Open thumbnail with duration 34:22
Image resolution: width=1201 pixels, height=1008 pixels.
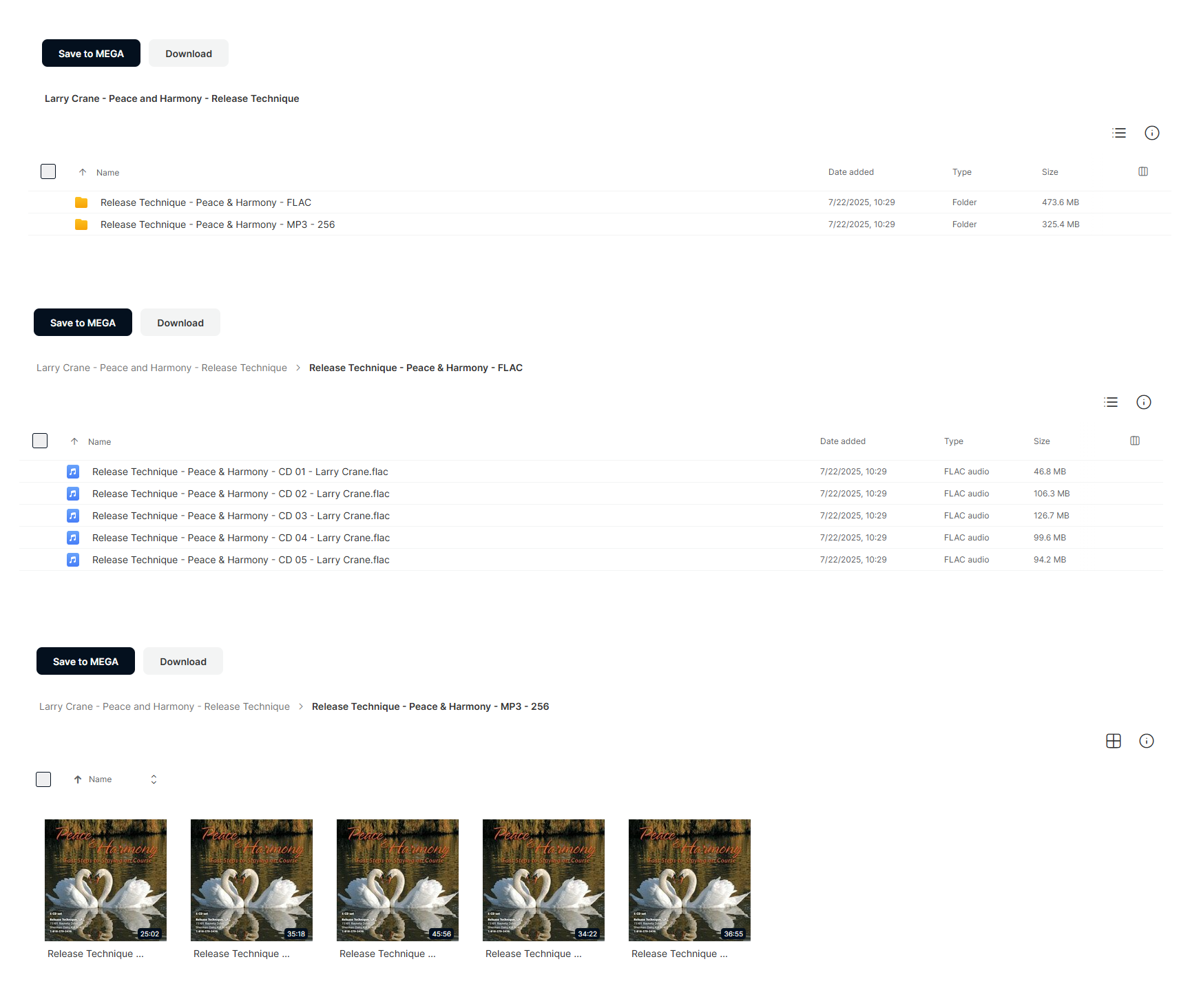(x=543, y=880)
